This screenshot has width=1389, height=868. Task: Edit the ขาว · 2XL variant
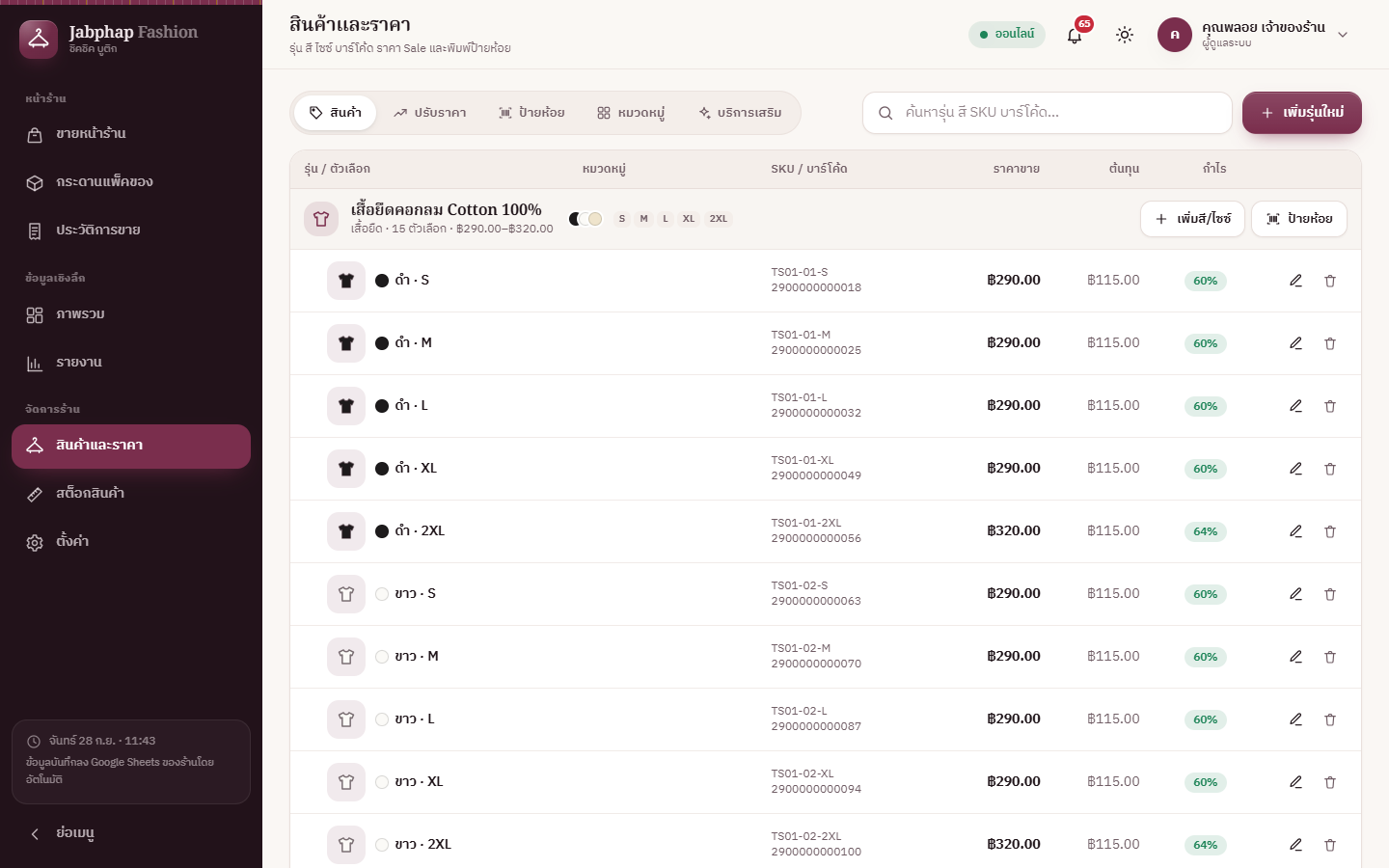pos(1295,845)
